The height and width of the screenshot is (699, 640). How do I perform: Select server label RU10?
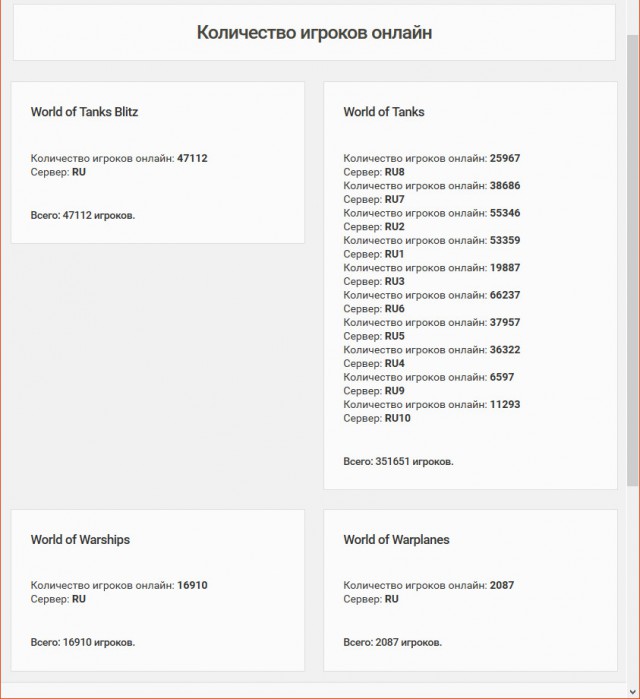pos(398,418)
